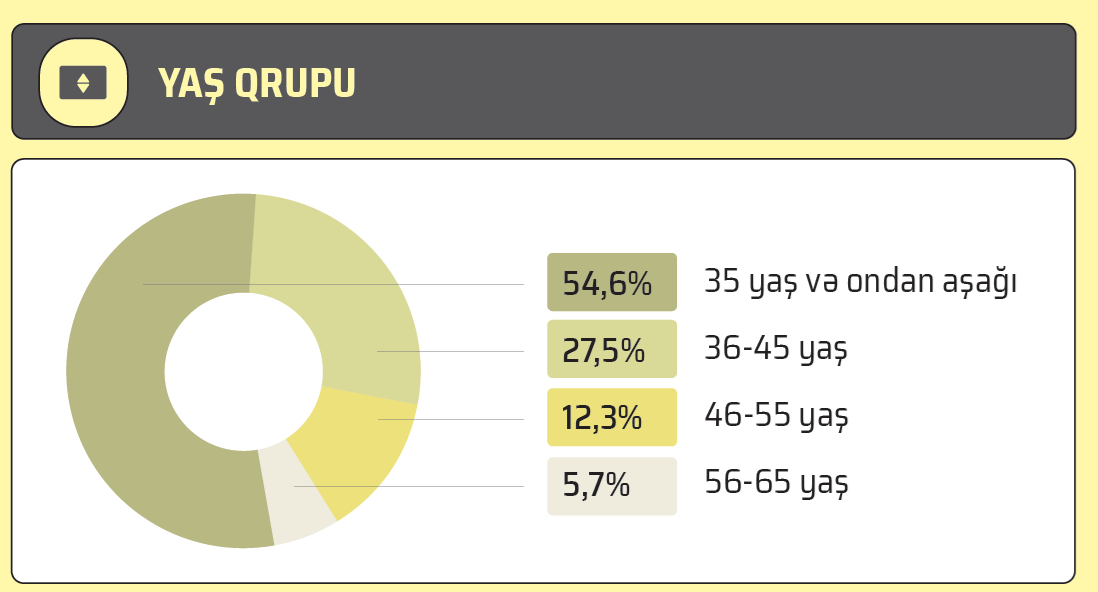Screen dimensions: 1098x592
Task: Select the 5,7% legend swatch
Action: (x=611, y=486)
